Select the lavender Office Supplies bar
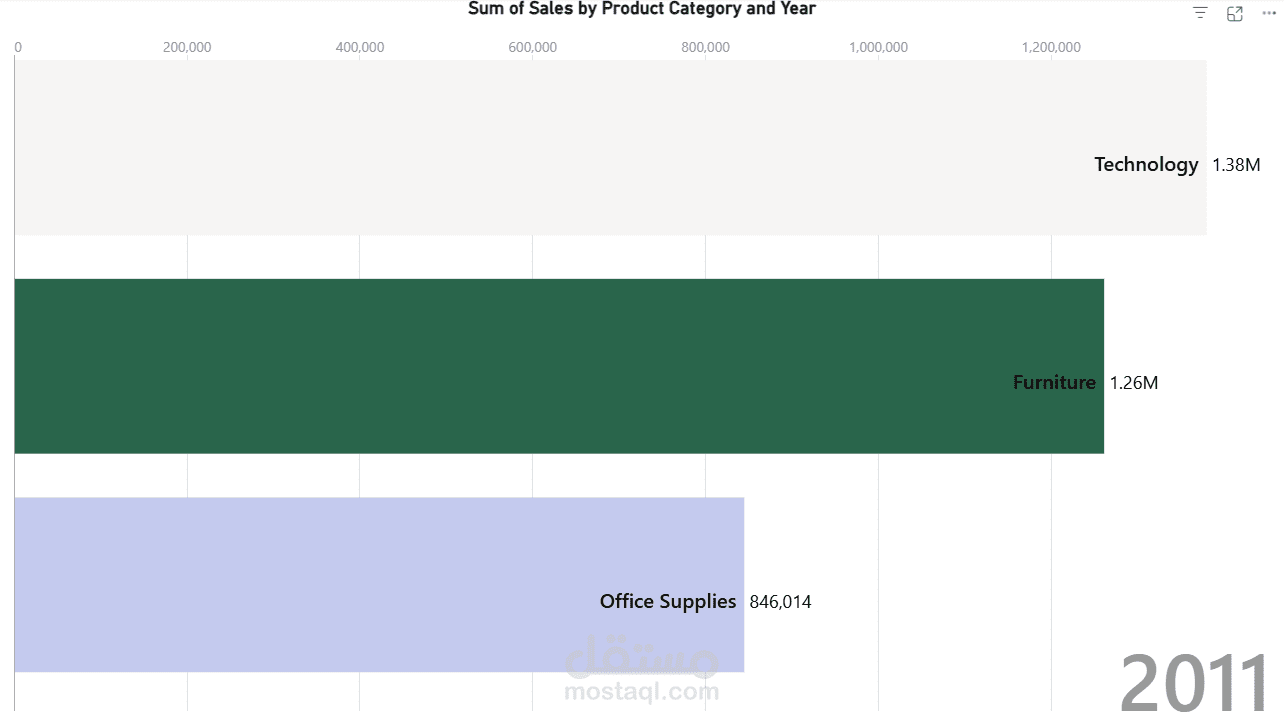The width and height of the screenshot is (1284, 719). [x=379, y=585]
